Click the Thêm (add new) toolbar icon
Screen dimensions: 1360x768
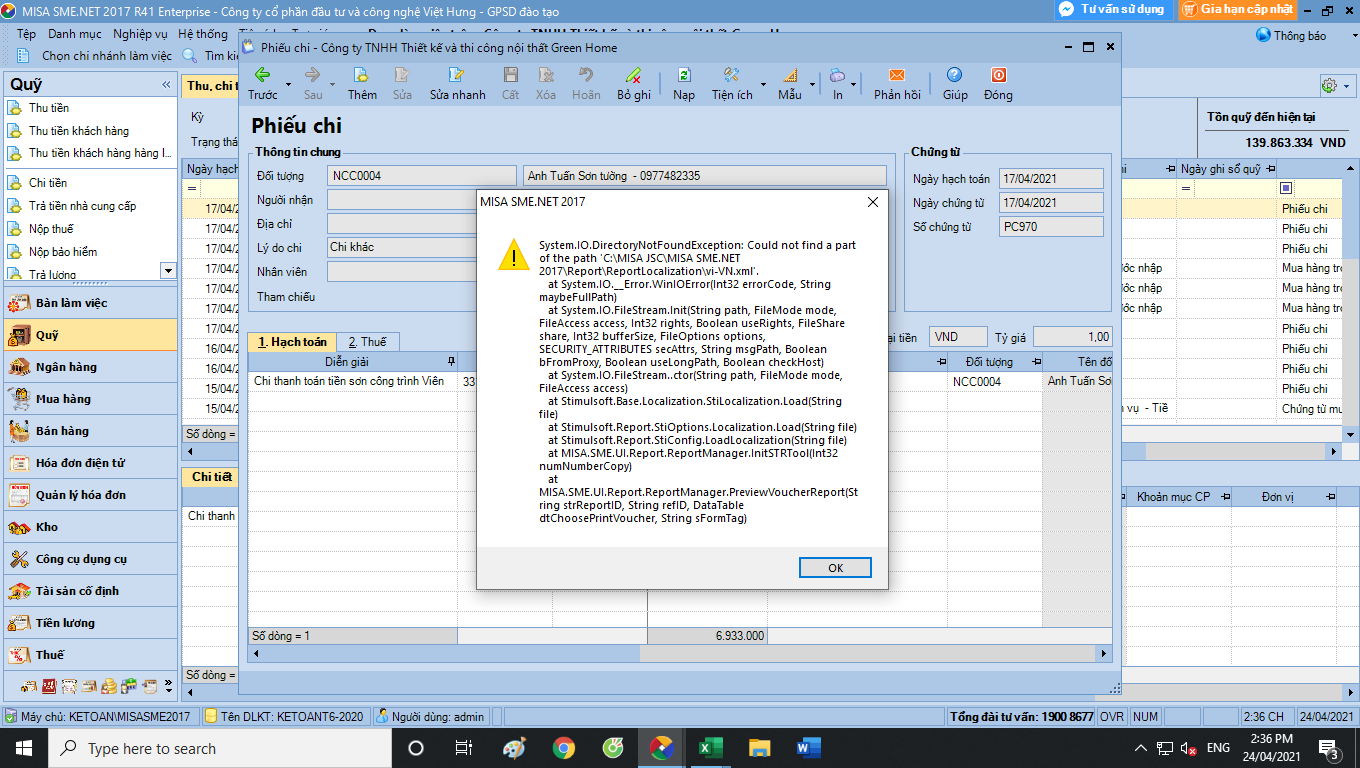[x=362, y=75]
